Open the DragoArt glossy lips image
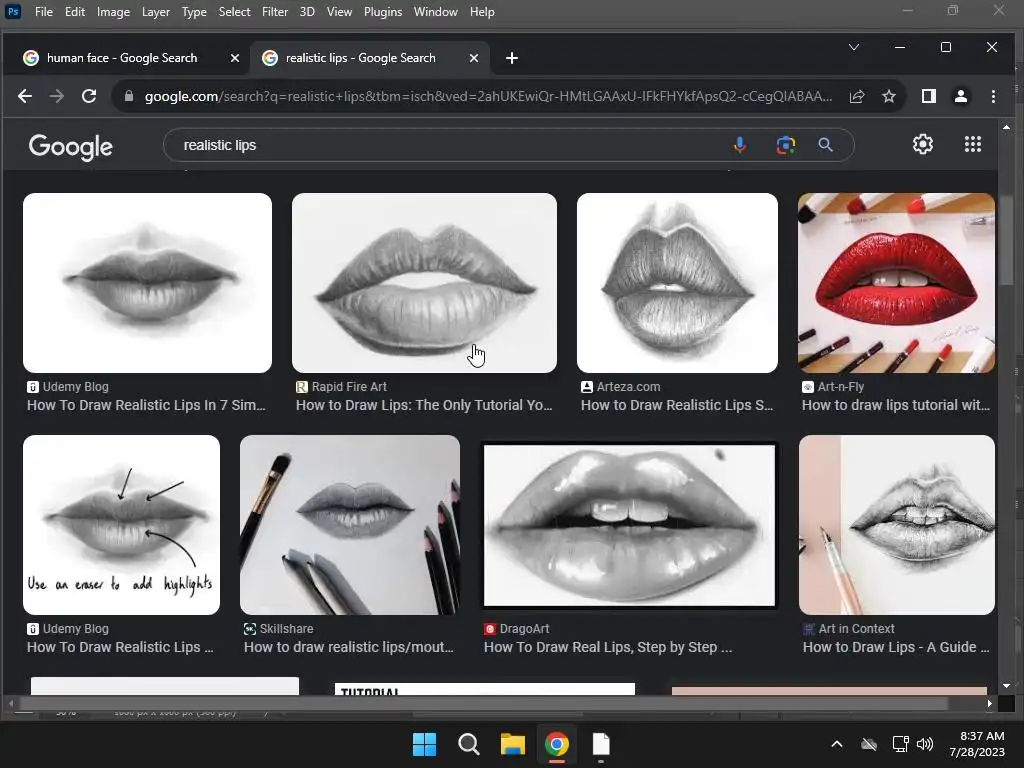1024x768 pixels. 630,525
